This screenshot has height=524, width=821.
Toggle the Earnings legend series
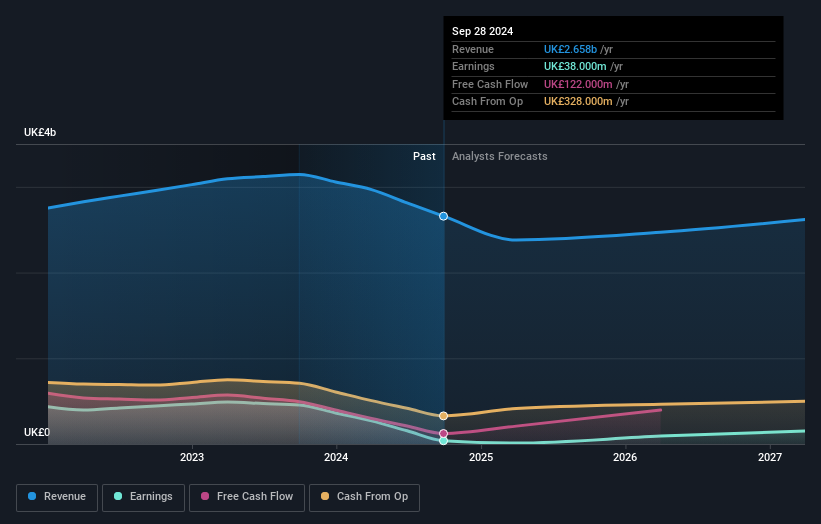click(143, 497)
